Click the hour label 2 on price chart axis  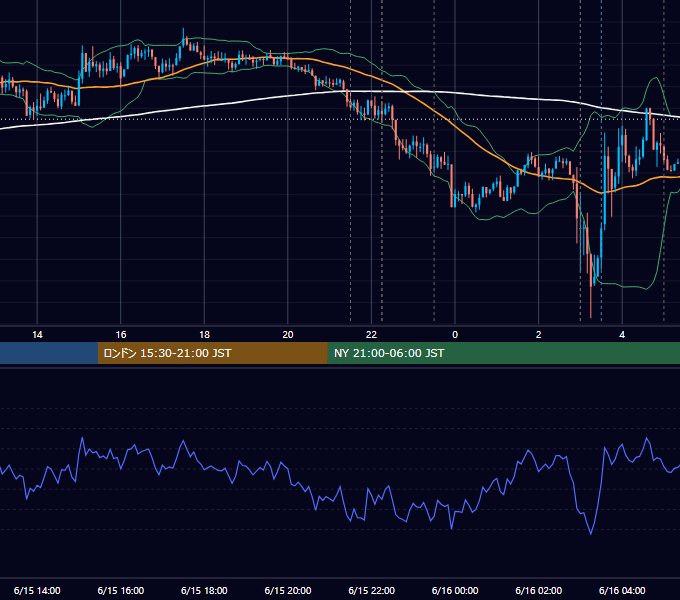click(x=539, y=335)
